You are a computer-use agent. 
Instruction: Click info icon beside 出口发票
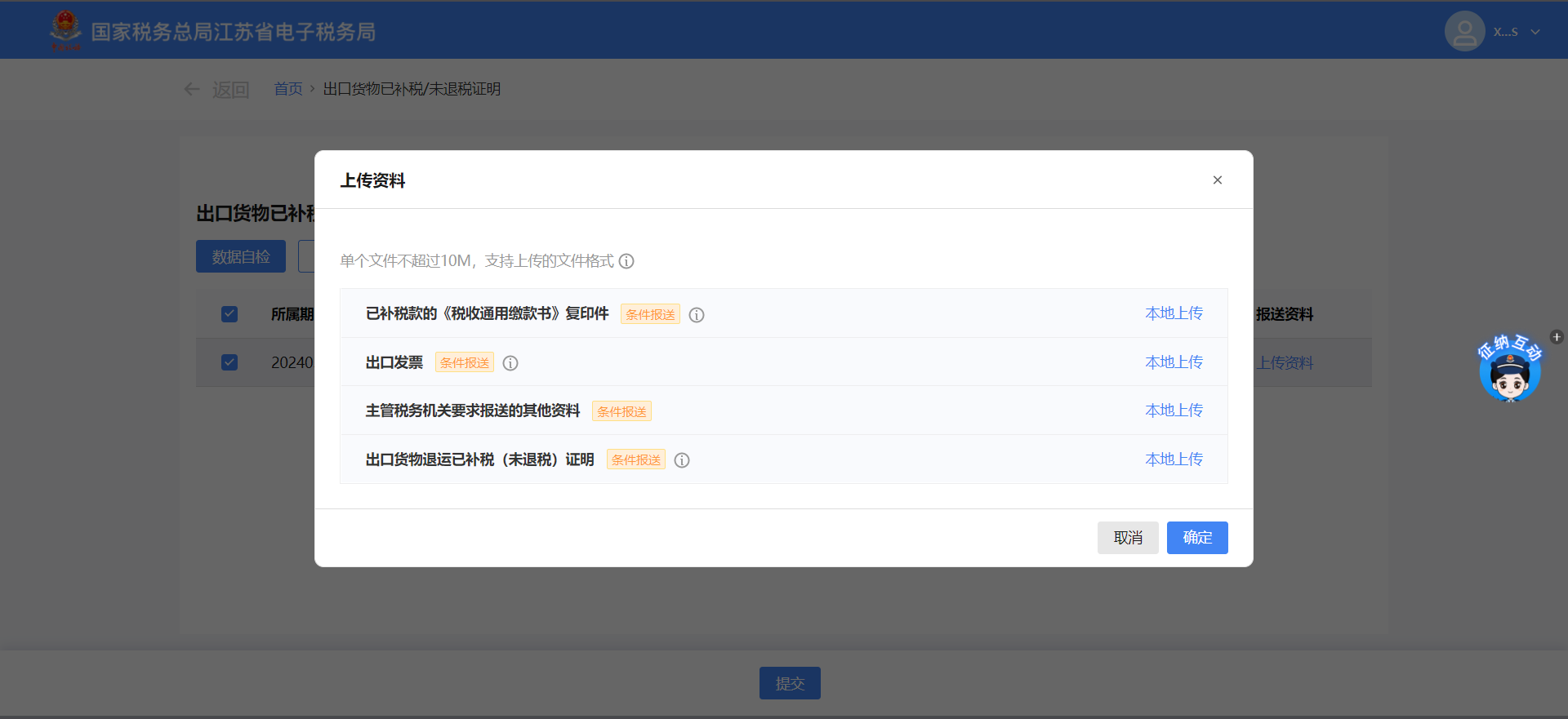[x=510, y=363]
